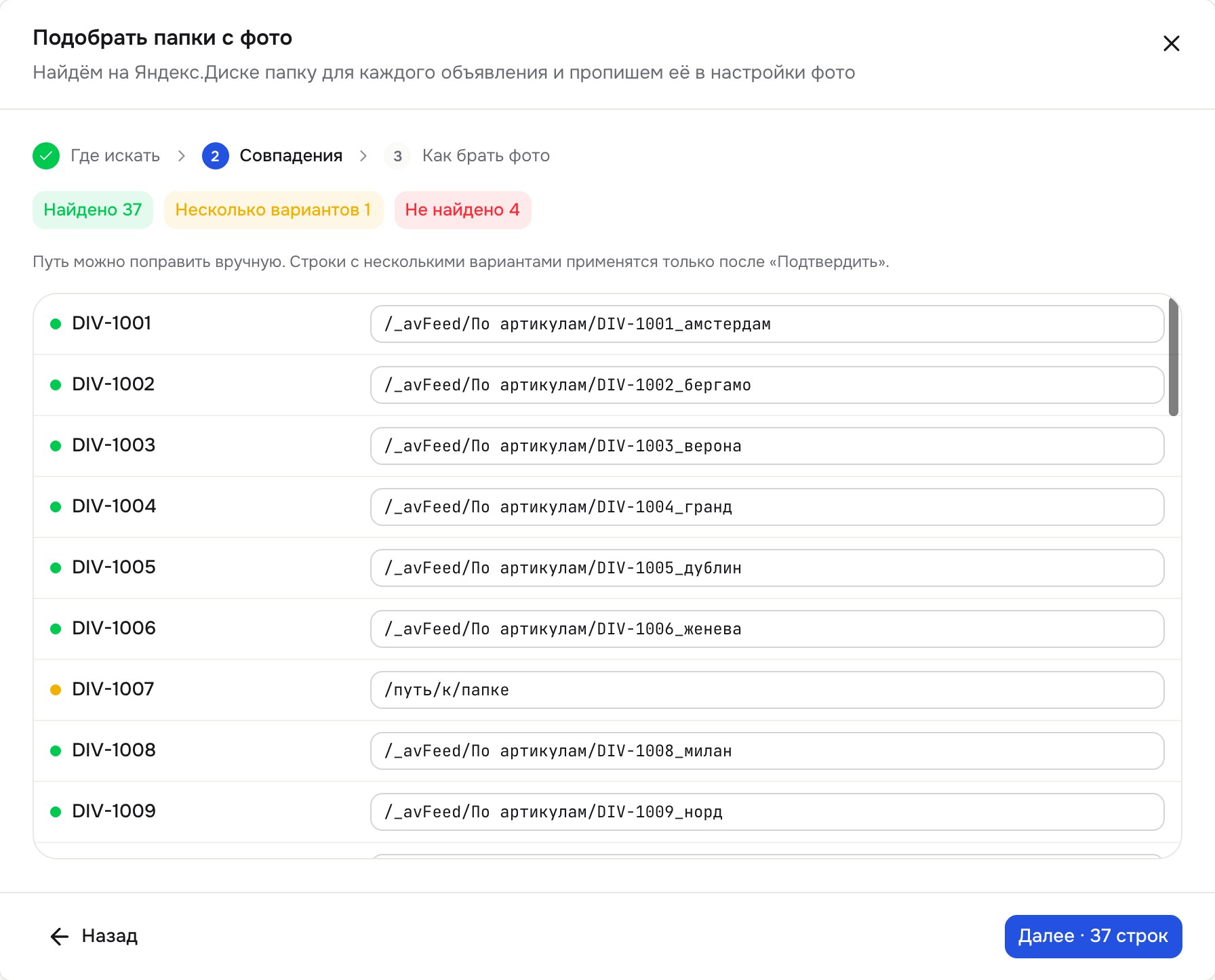
Task: Click the green checkmark step icon
Action: coord(46,156)
